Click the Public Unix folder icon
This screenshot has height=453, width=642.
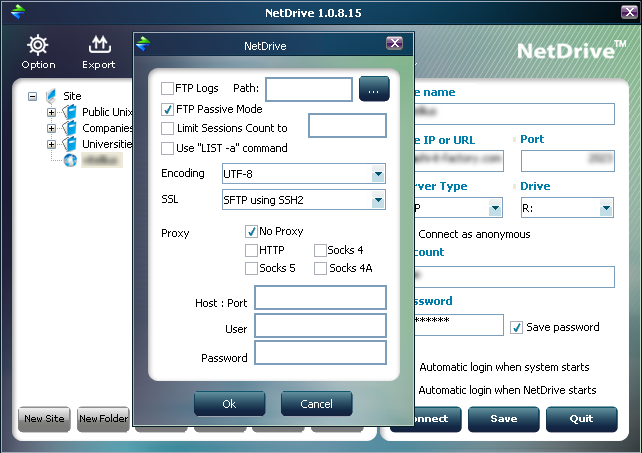[x=70, y=111]
